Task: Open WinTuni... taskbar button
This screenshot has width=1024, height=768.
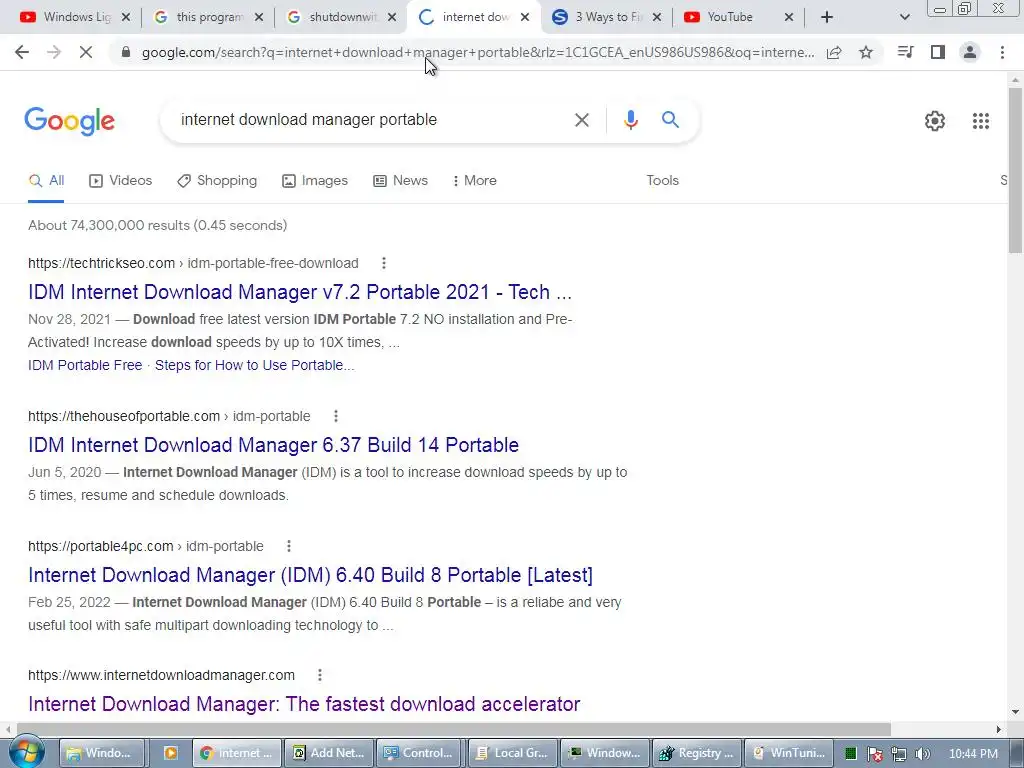Action: tap(789, 753)
